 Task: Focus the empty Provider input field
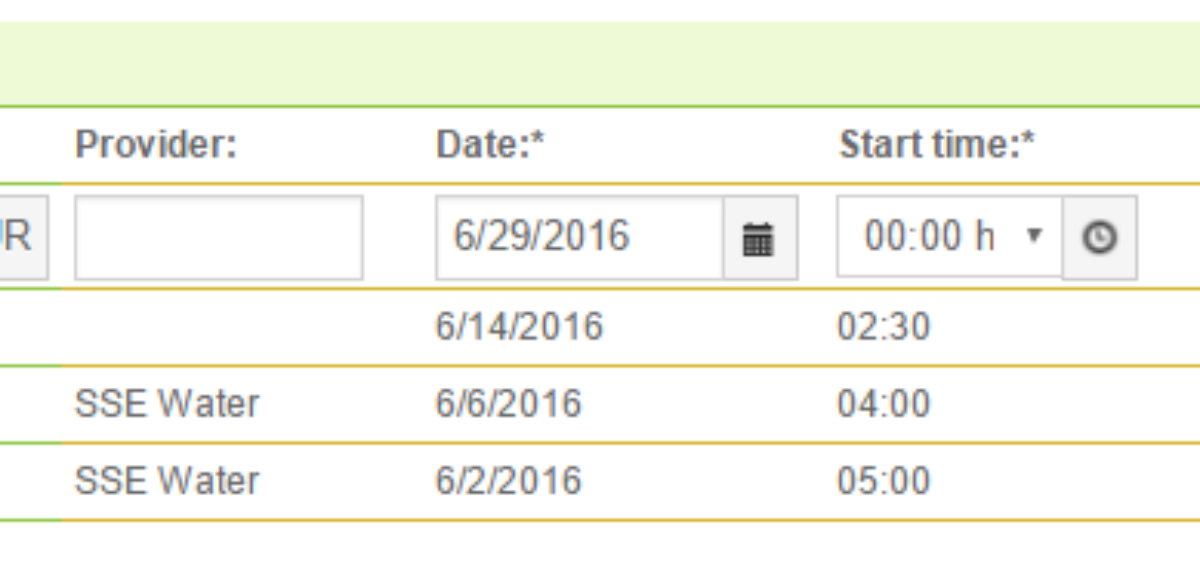pyautogui.click(x=219, y=237)
